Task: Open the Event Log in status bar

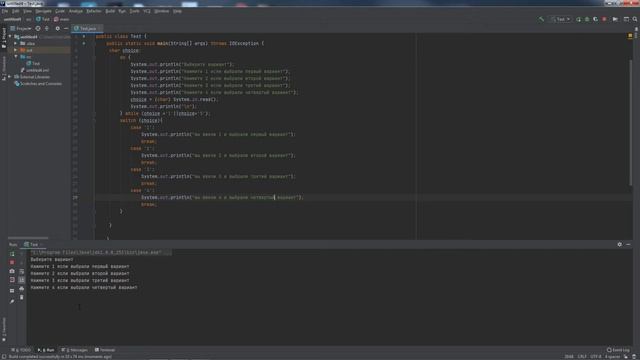Action: pos(618,350)
